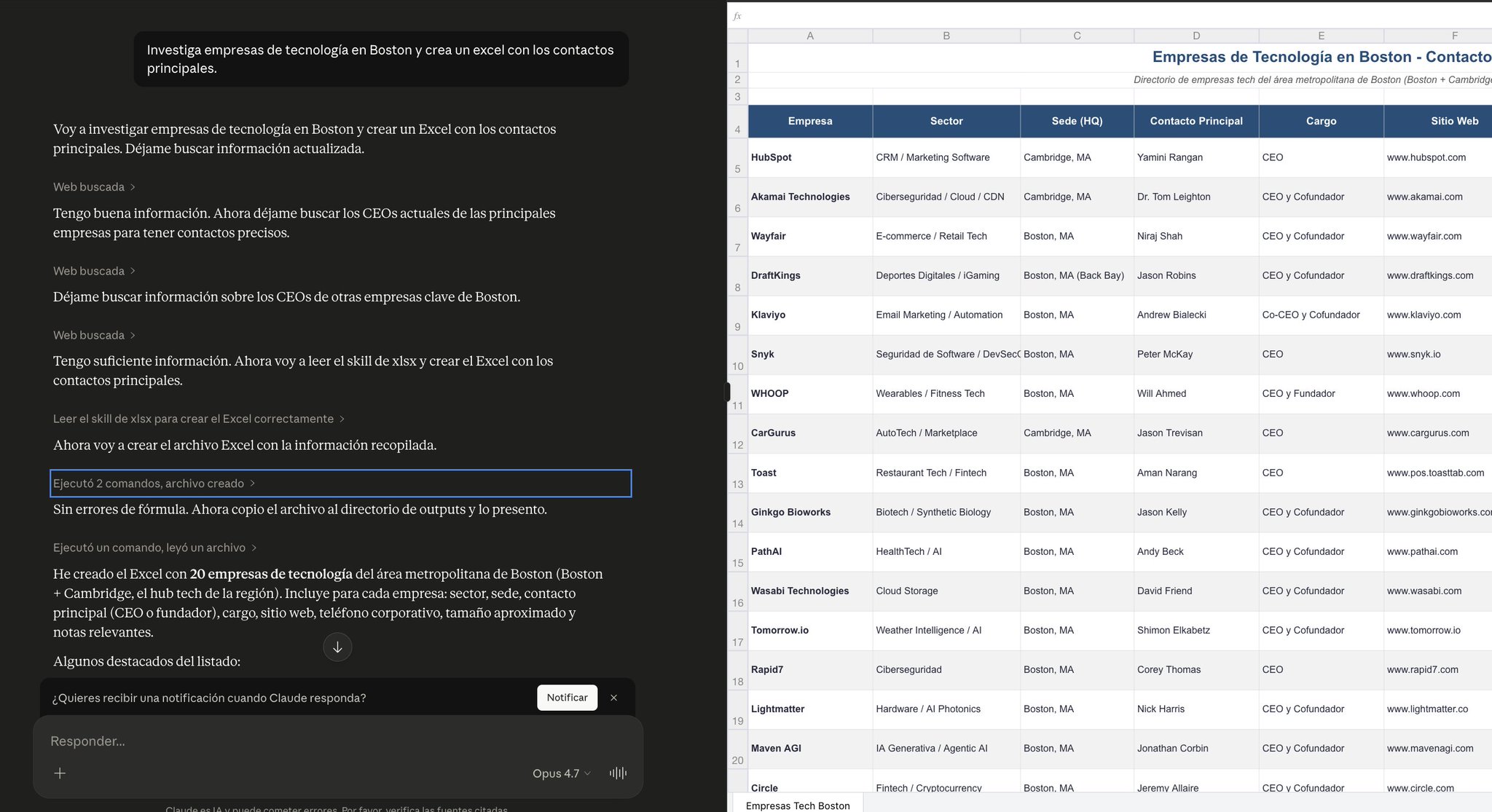Viewport: 1492px width, 812px height.
Task: Select the Toast company cell
Action: tap(810, 473)
